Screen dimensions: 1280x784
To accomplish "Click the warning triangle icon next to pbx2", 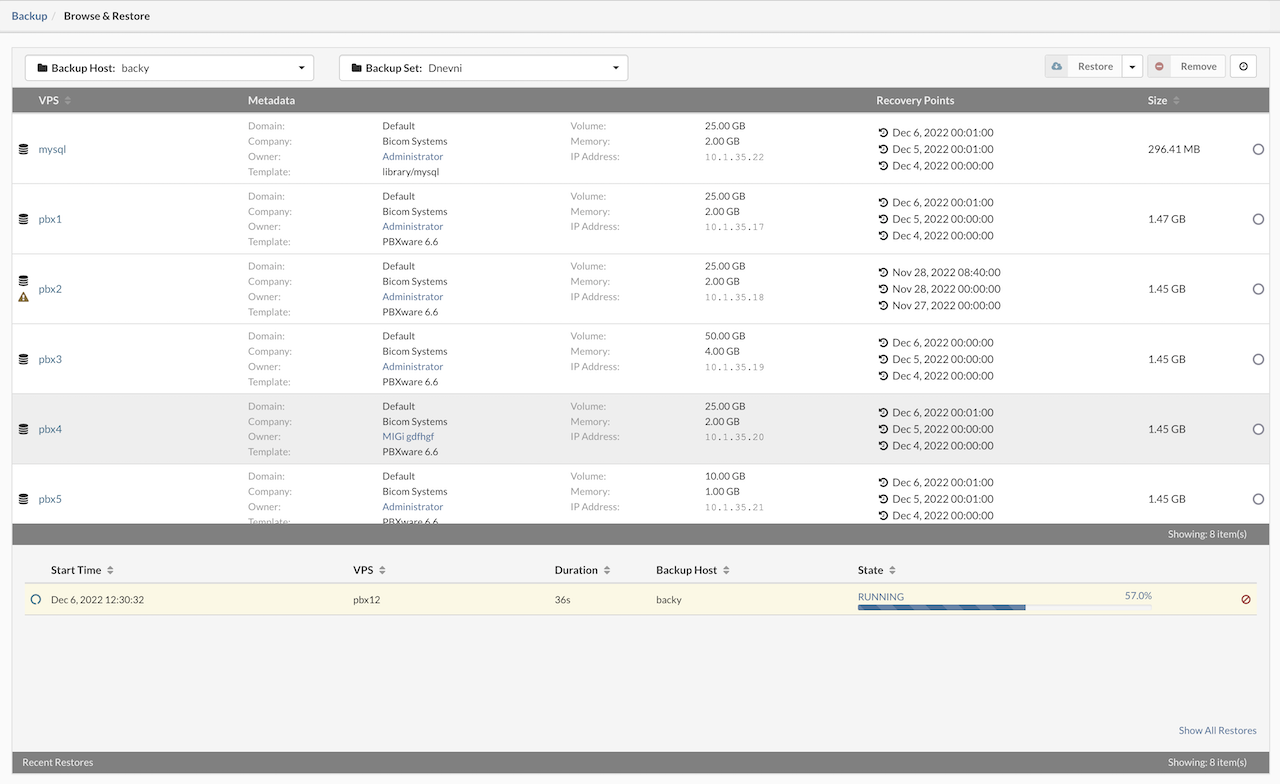I will [24, 297].
